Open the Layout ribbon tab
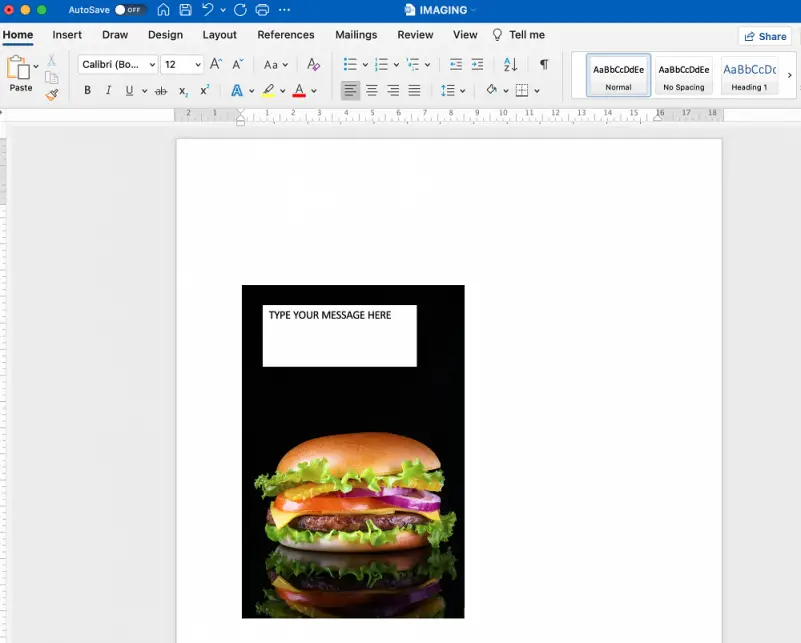The image size is (801, 643). click(220, 35)
